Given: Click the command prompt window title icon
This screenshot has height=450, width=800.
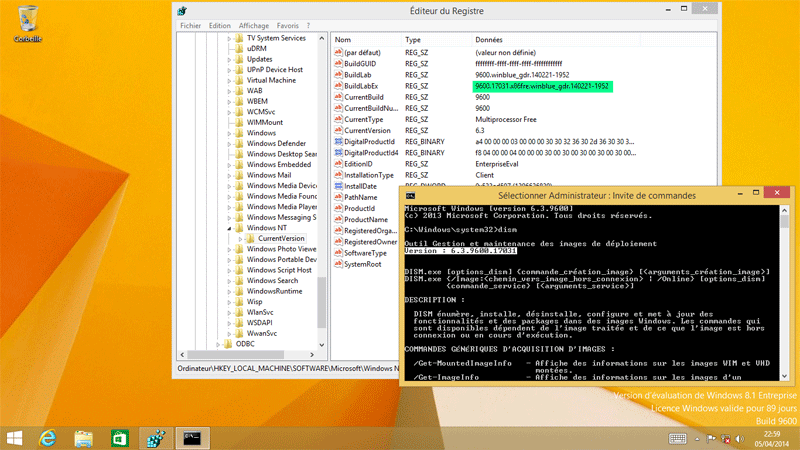Looking at the screenshot, I should [410, 196].
